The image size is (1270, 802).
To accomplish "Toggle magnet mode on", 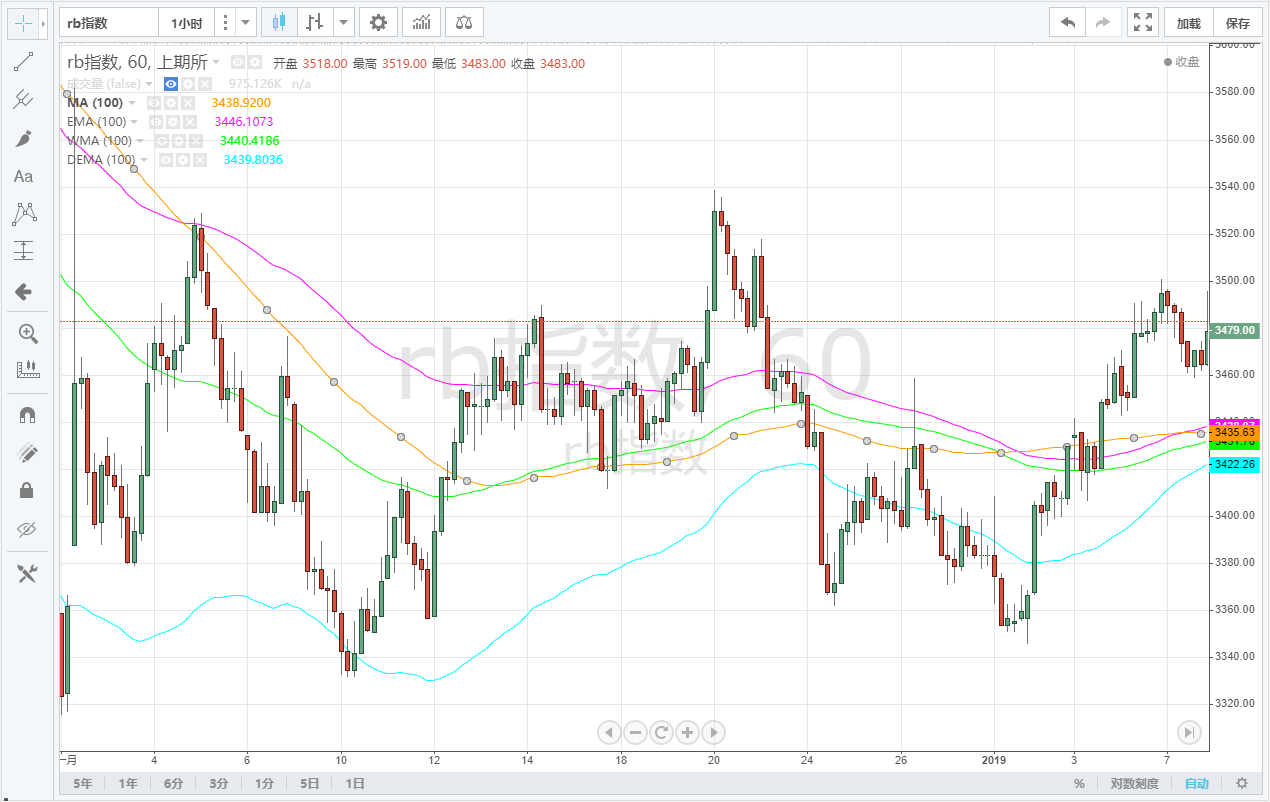I will [x=28, y=414].
